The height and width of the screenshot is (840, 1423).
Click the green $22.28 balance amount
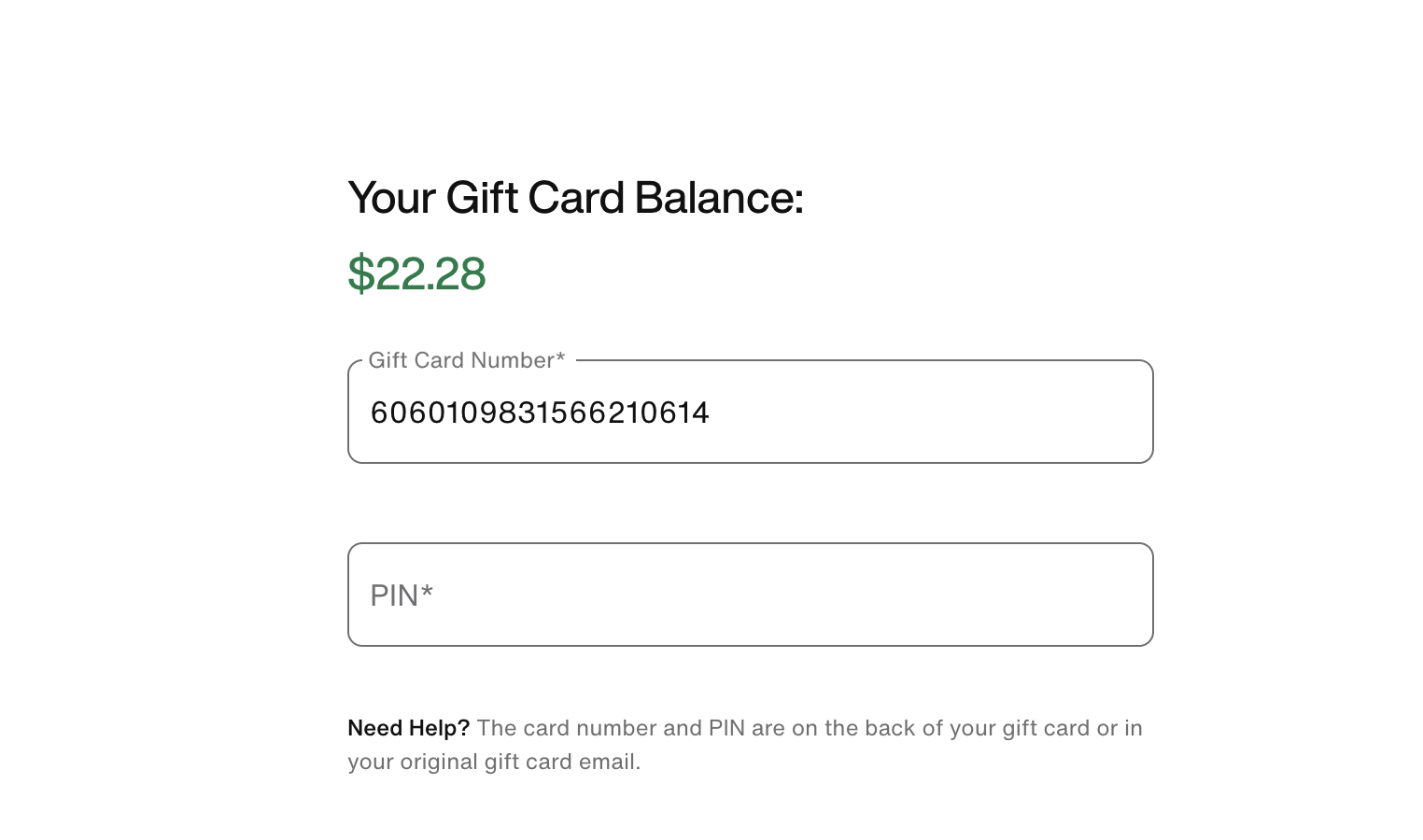(416, 273)
